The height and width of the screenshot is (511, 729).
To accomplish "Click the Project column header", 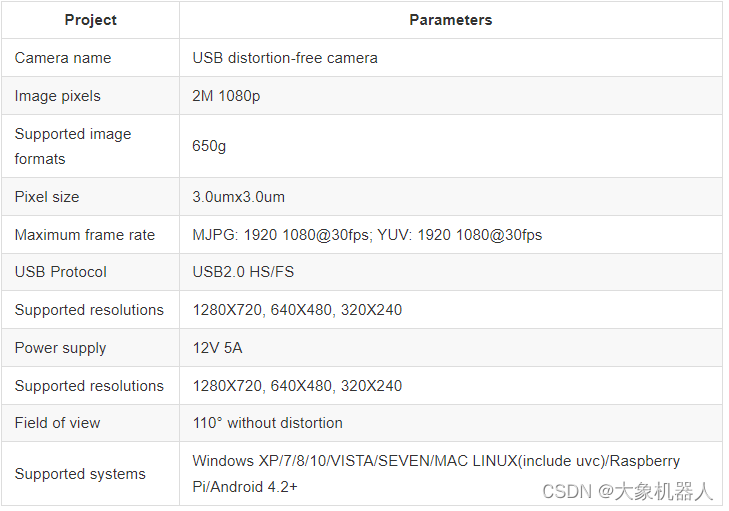I will click(x=91, y=20).
